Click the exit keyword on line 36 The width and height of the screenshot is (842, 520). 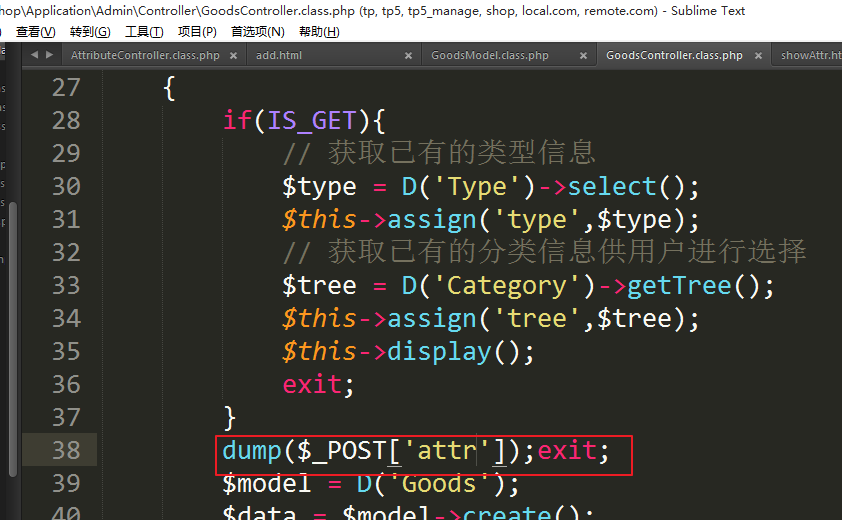tap(318, 385)
